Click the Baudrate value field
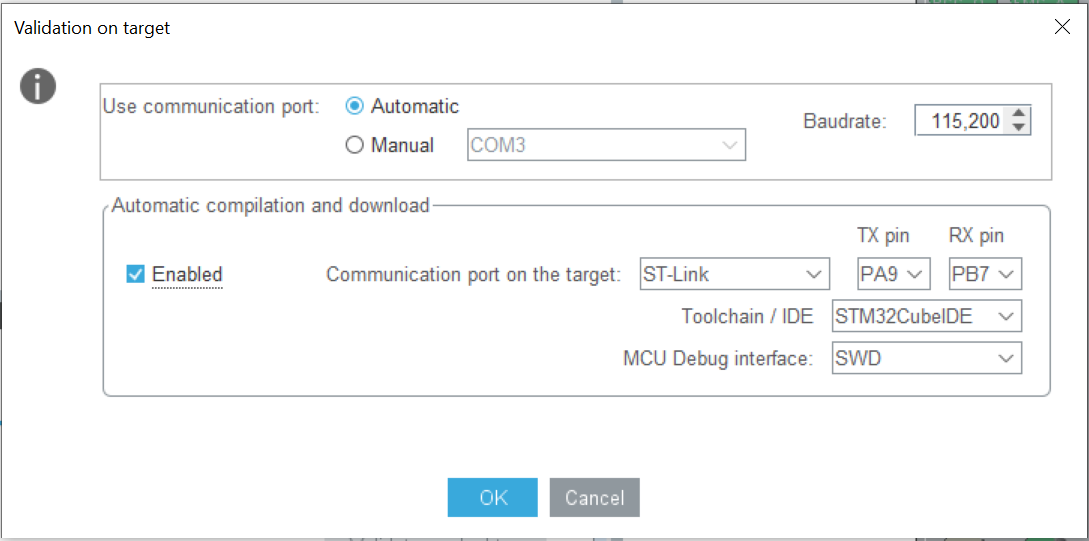The image size is (1089, 541). (962, 121)
